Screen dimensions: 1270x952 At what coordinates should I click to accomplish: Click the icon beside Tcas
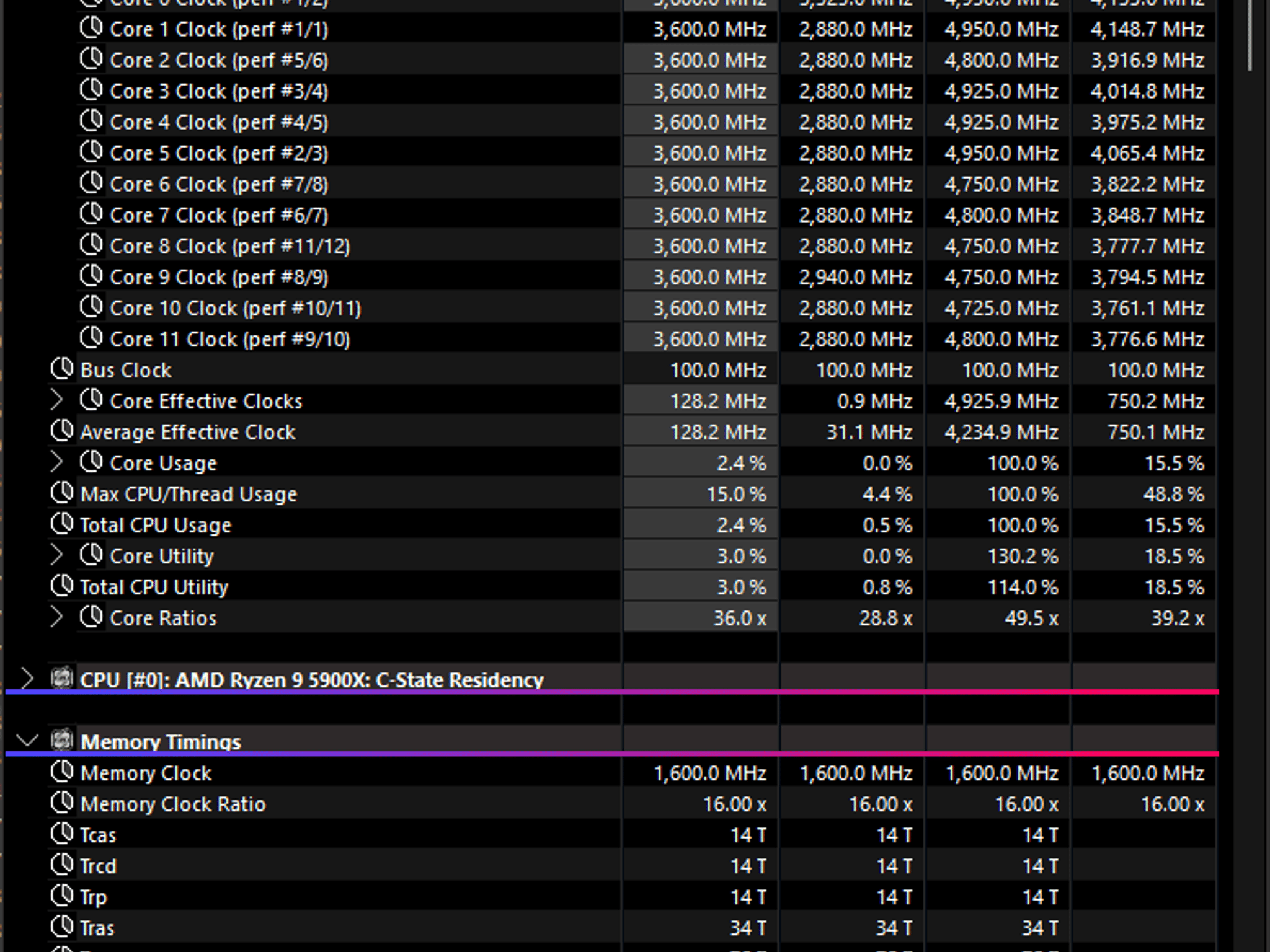62,834
